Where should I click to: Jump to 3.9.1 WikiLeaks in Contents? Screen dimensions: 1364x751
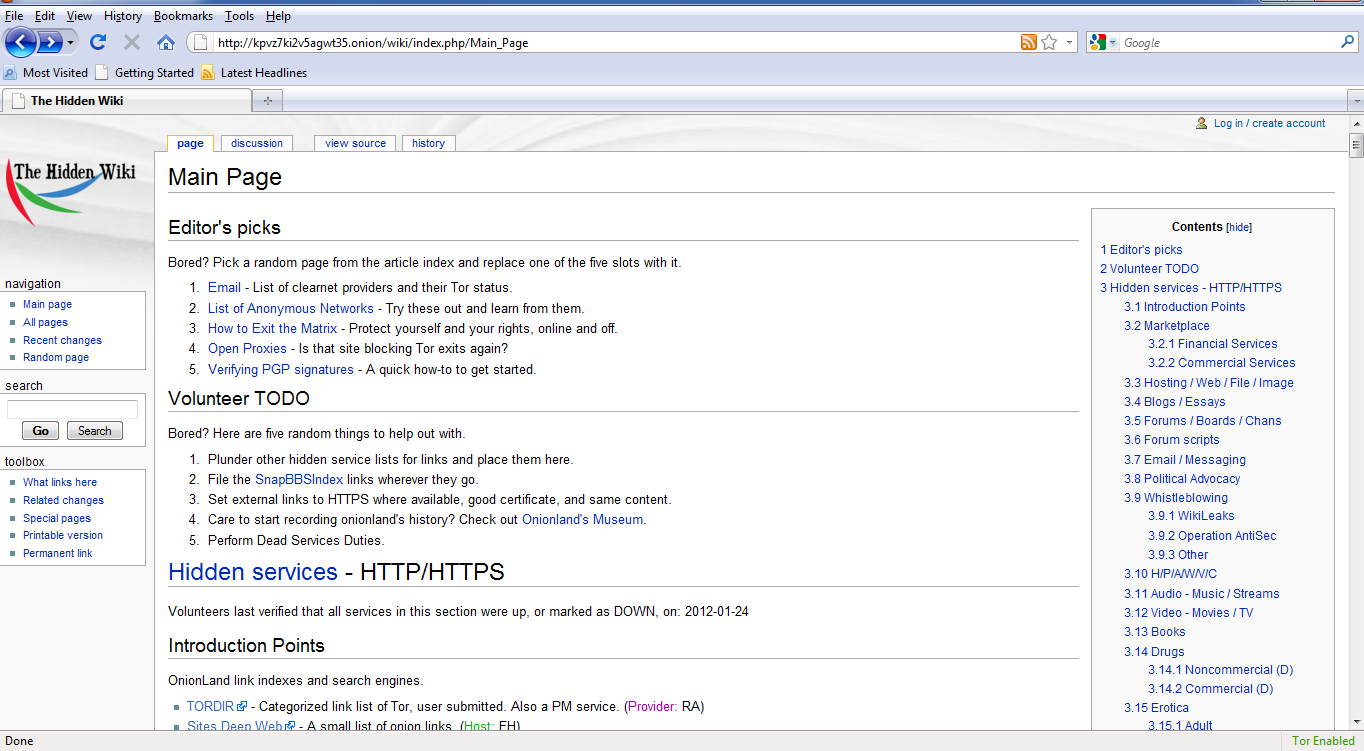click(x=1191, y=516)
